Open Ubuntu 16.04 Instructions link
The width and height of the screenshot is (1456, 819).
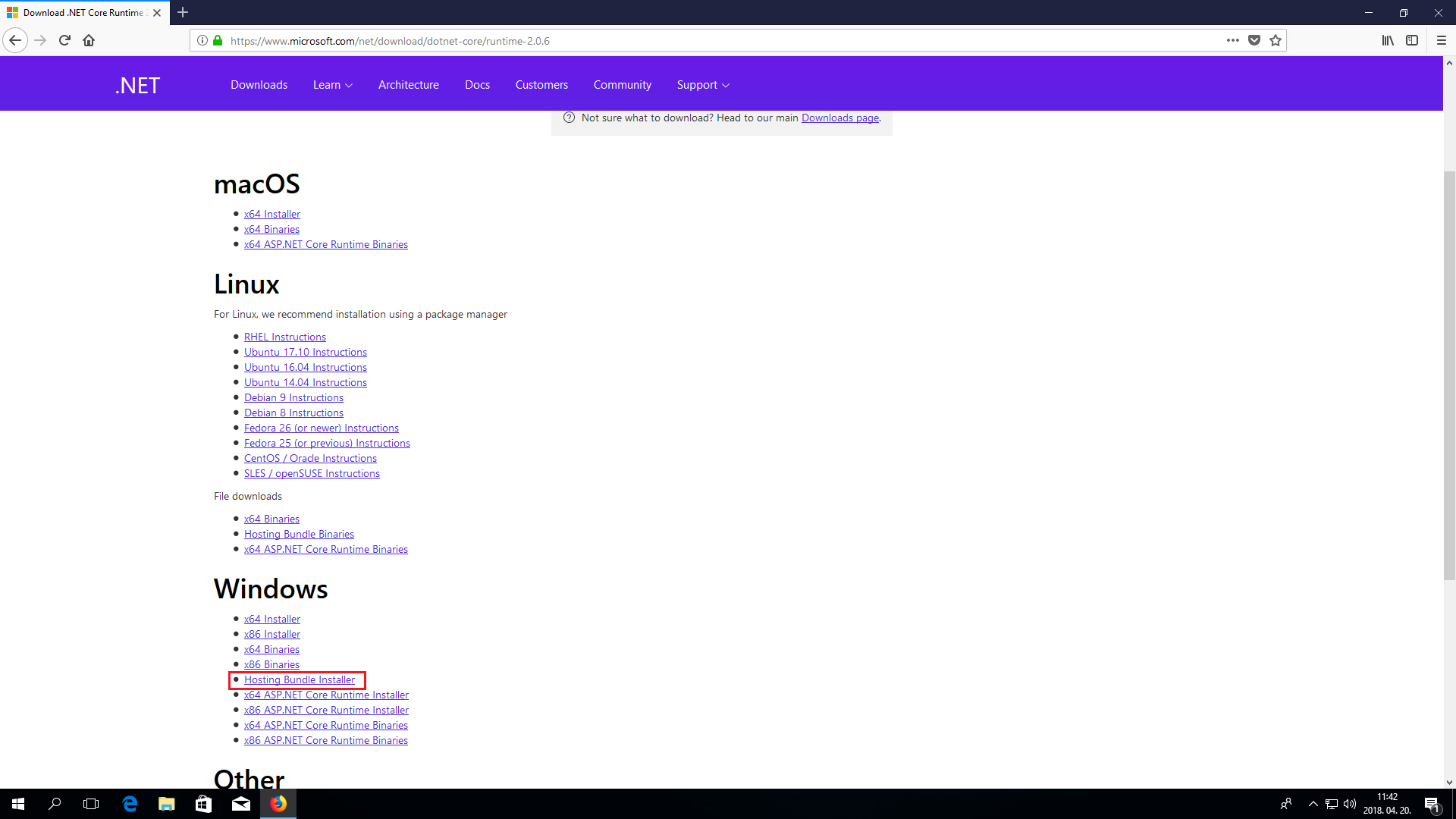click(x=305, y=368)
